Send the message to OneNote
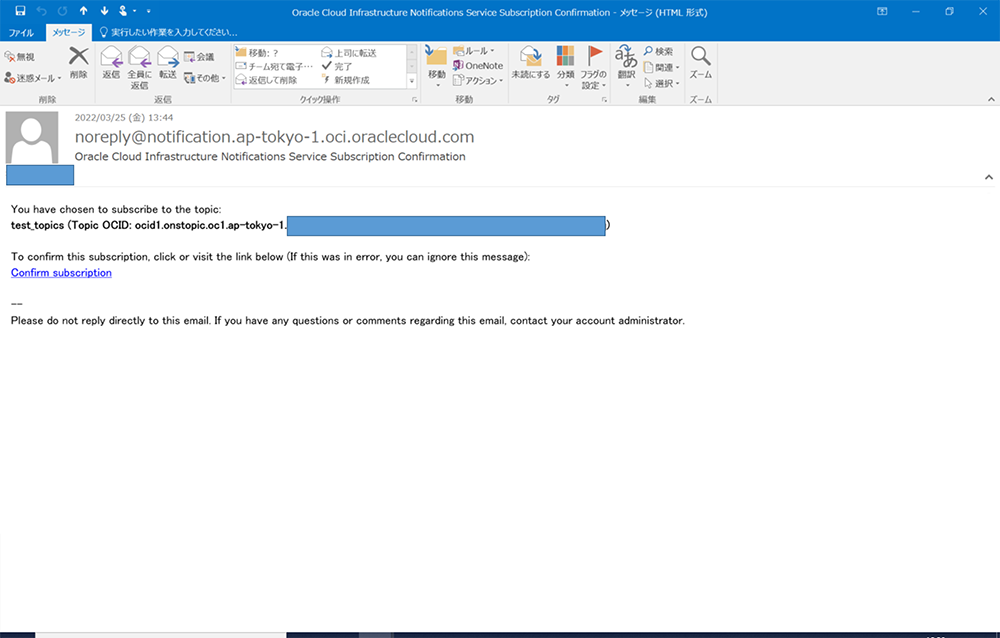This screenshot has width=1000, height=638. [478, 66]
